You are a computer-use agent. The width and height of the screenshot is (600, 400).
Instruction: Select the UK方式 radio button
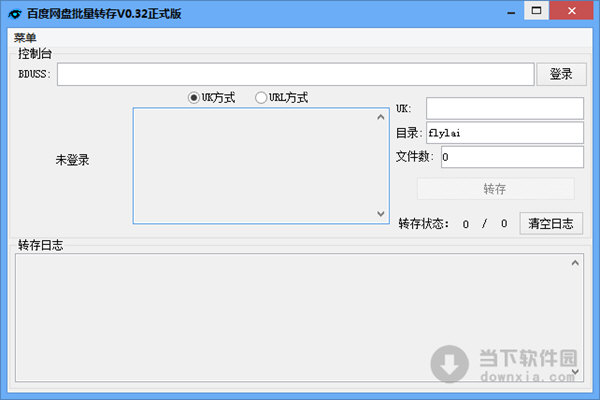point(212,98)
